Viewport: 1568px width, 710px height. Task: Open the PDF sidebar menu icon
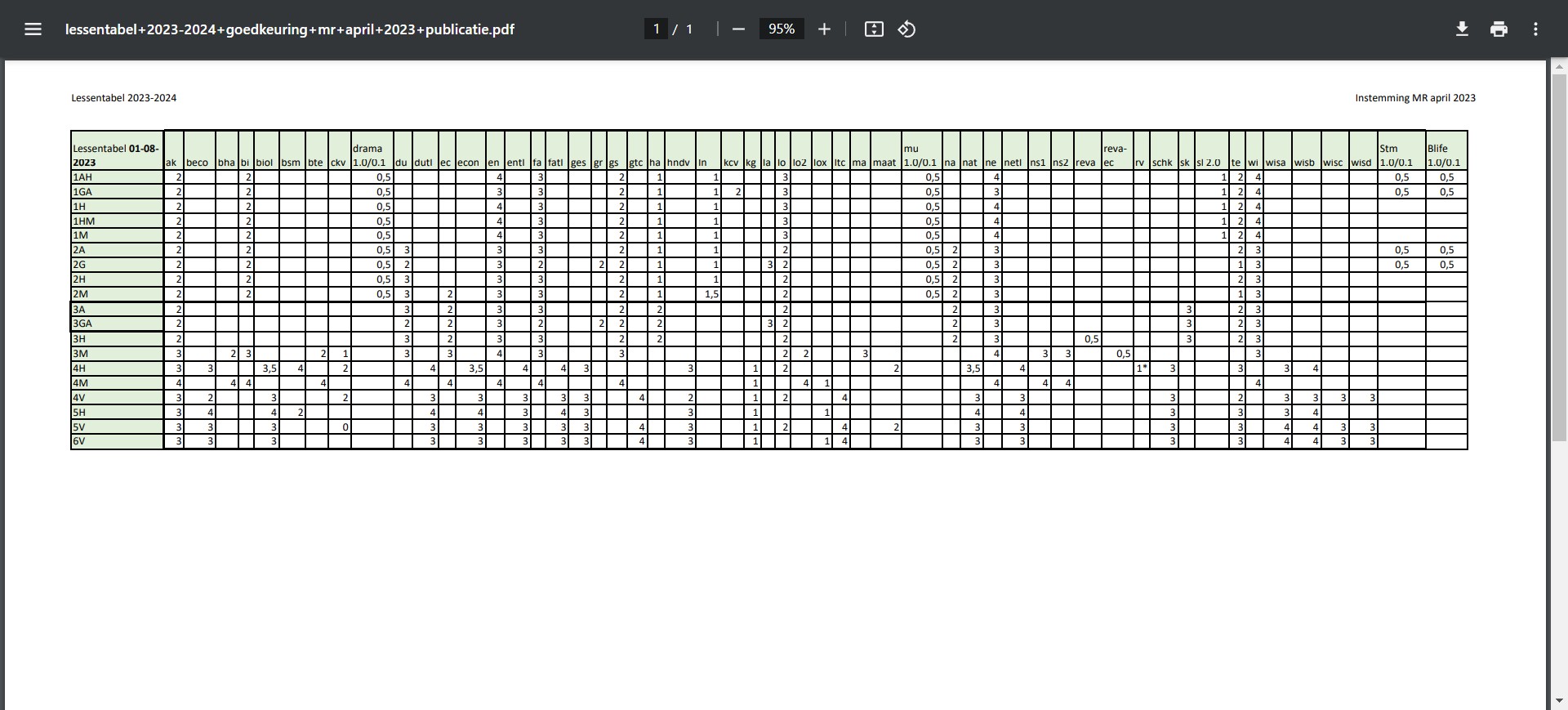coord(33,29)
